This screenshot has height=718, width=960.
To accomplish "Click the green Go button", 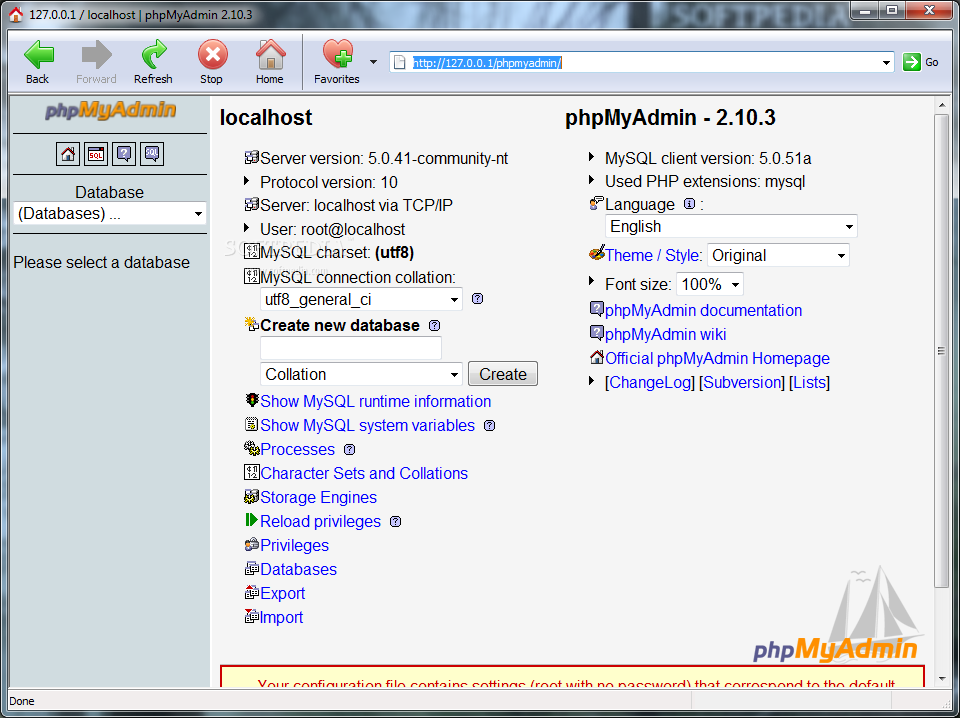I will pos(921,62).
